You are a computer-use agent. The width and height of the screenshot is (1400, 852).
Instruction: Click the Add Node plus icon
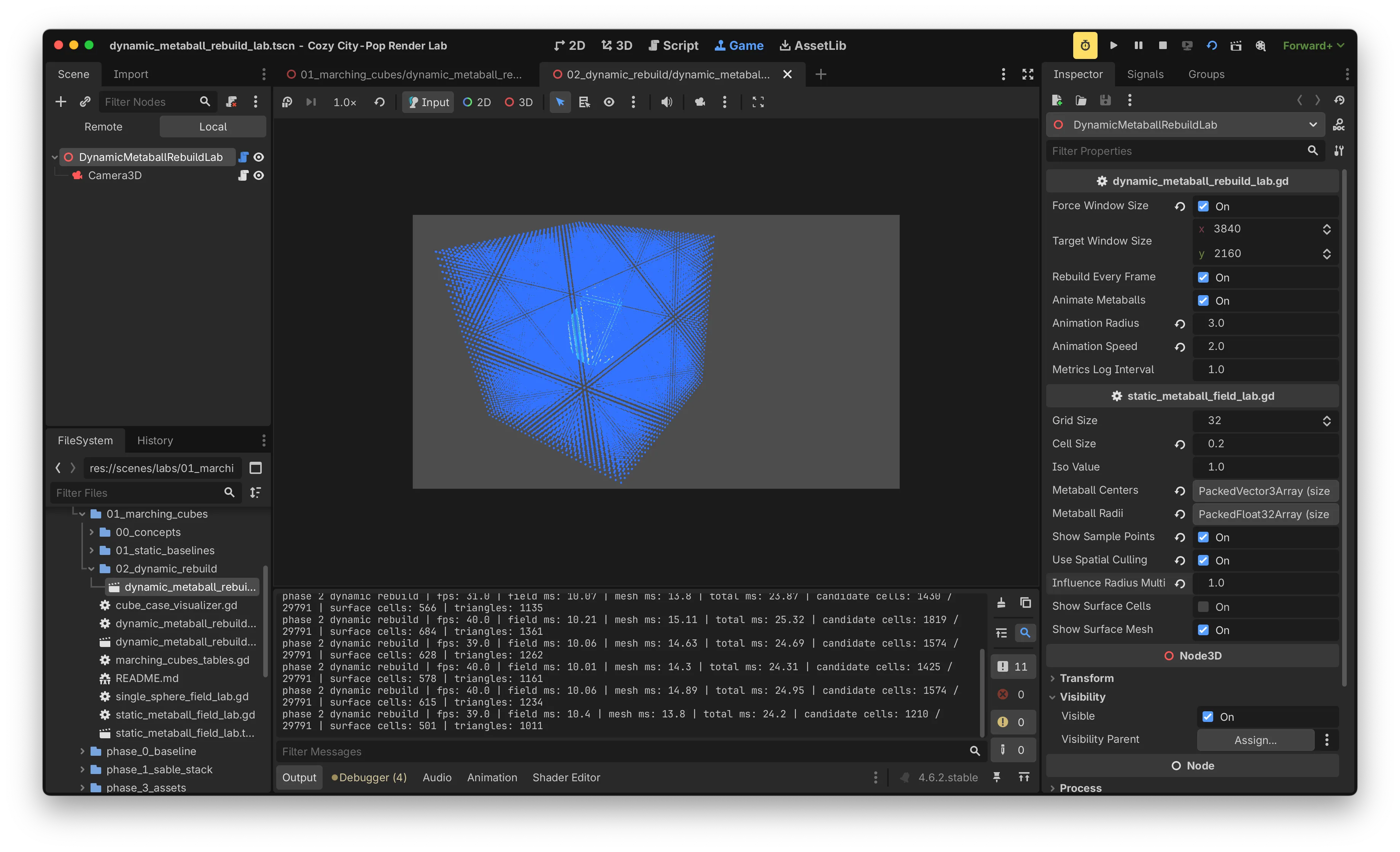pyautogui.click(x=61, y=102)
